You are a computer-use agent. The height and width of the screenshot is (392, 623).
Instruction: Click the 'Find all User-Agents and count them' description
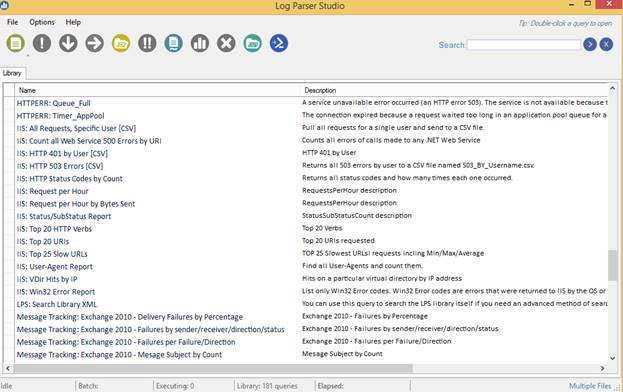coord(362,266)
